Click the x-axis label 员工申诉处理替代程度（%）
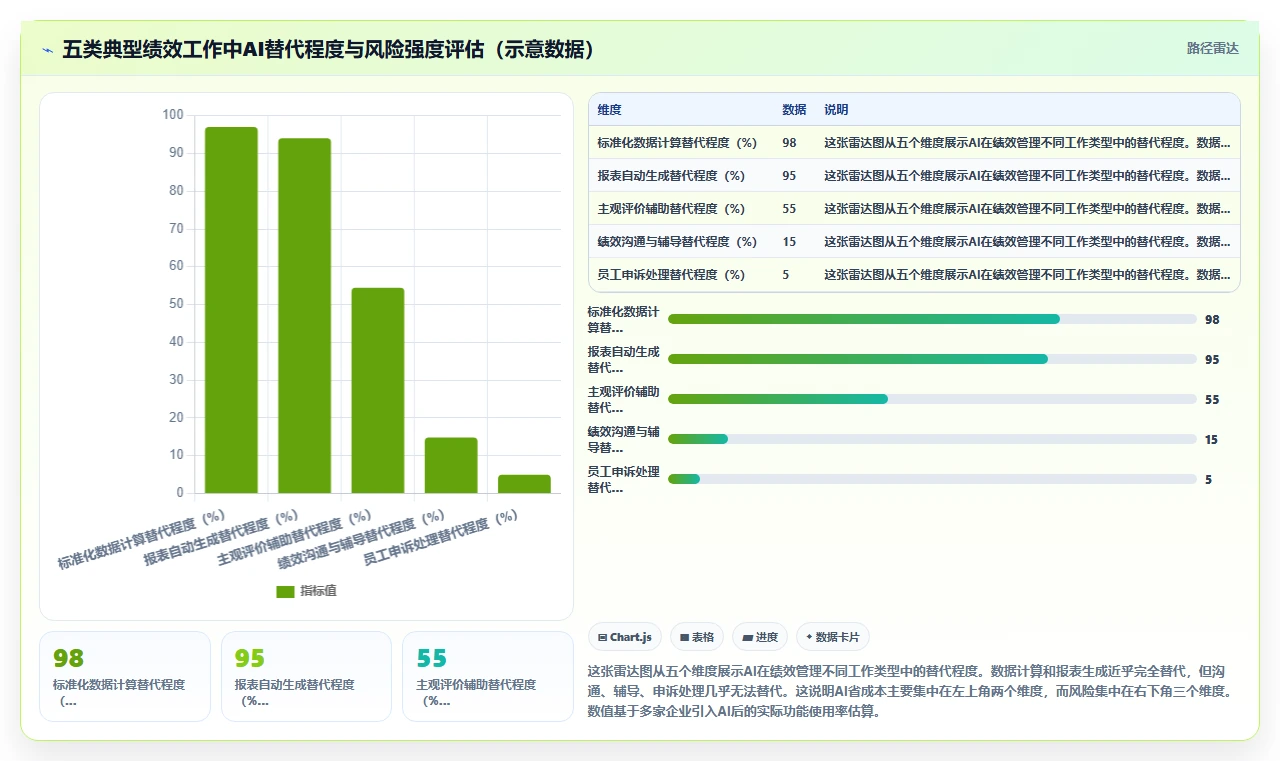1280x761 pixels. point(440,538)
